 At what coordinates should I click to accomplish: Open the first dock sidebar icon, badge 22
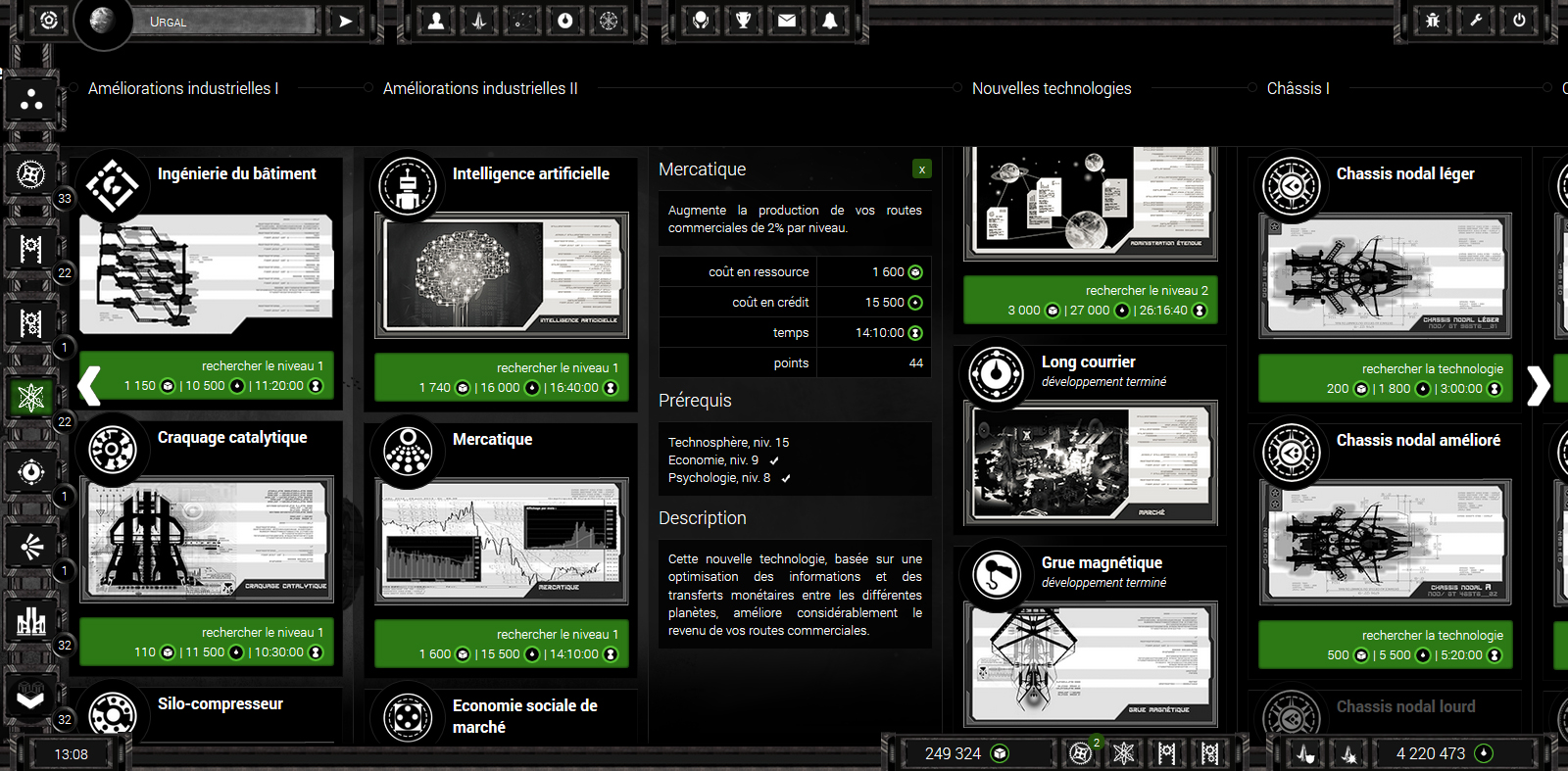click(31, 249)
